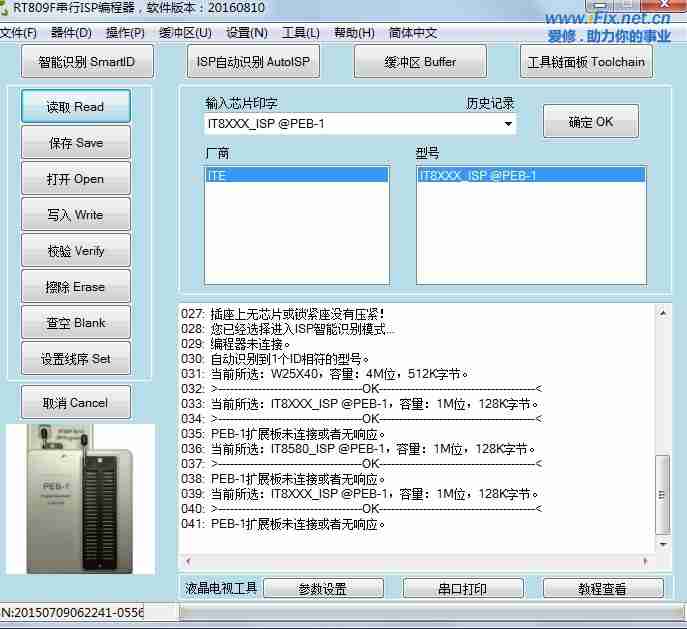Click the 智能识别 SmartID button
This screenshot has height=629, width=687.
pos(87,62)
